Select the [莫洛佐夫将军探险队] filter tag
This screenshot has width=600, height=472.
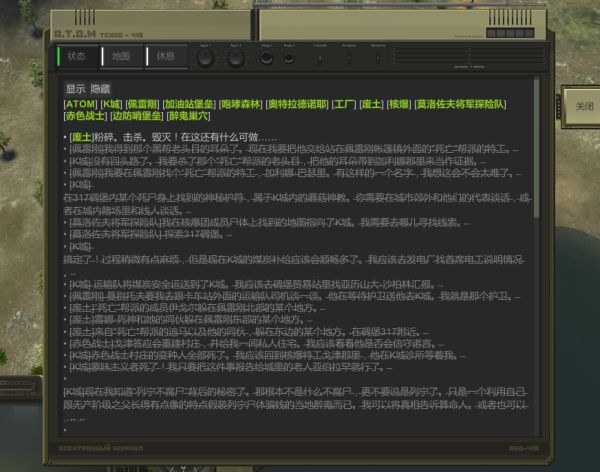pyautogui.click(x=460, y=104)
